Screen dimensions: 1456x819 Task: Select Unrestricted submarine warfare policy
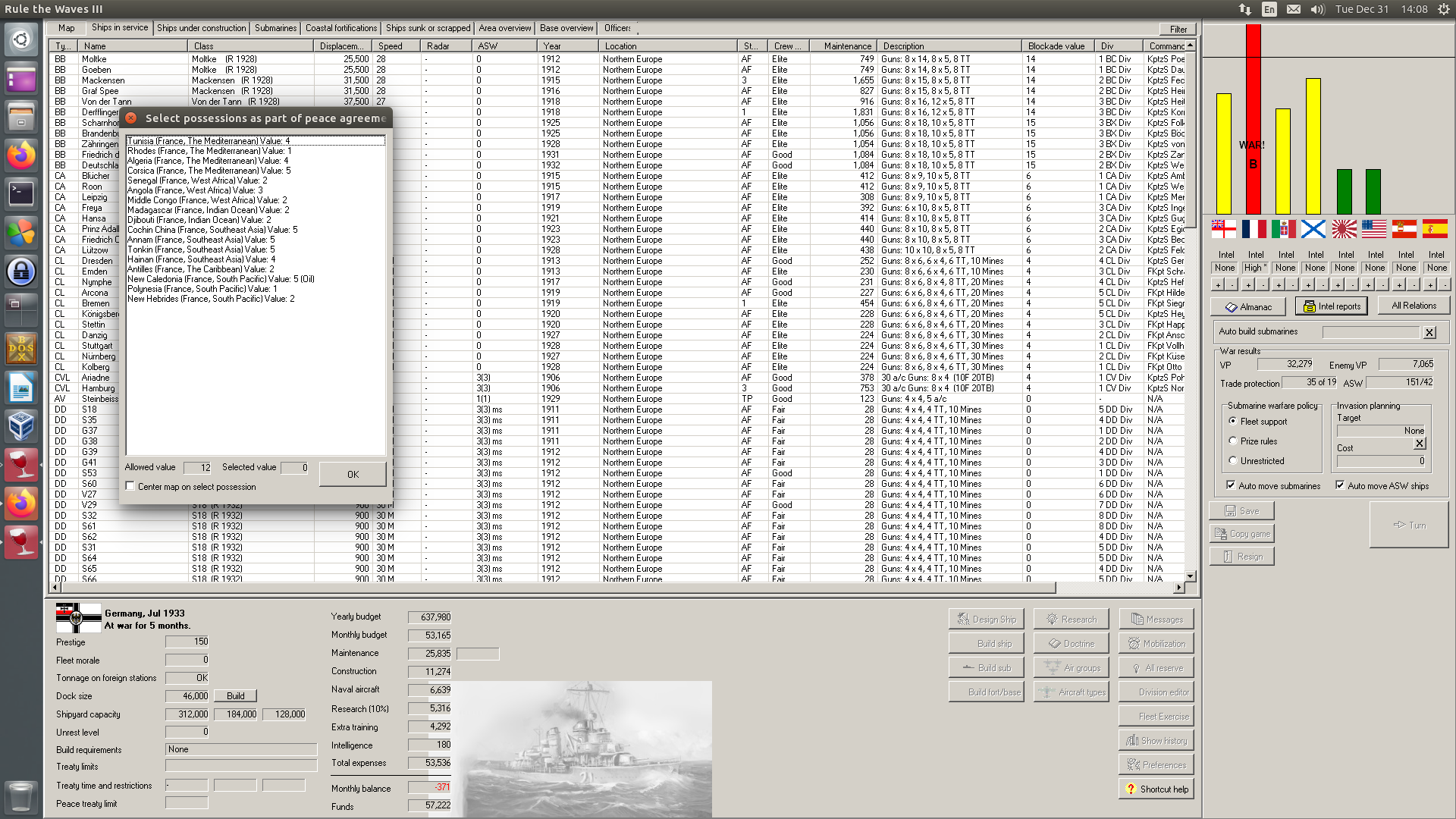(x=1233, y=460)
